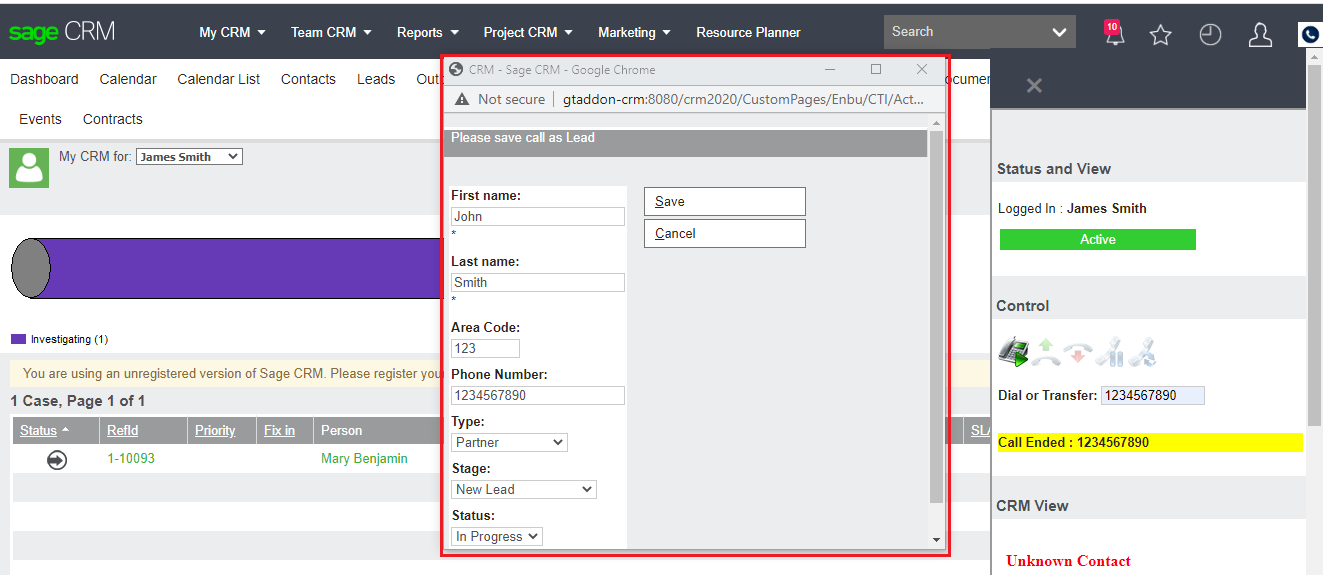Open the Marketing menu
Viewport: 1323px width, 575px height.
(634, 32)
